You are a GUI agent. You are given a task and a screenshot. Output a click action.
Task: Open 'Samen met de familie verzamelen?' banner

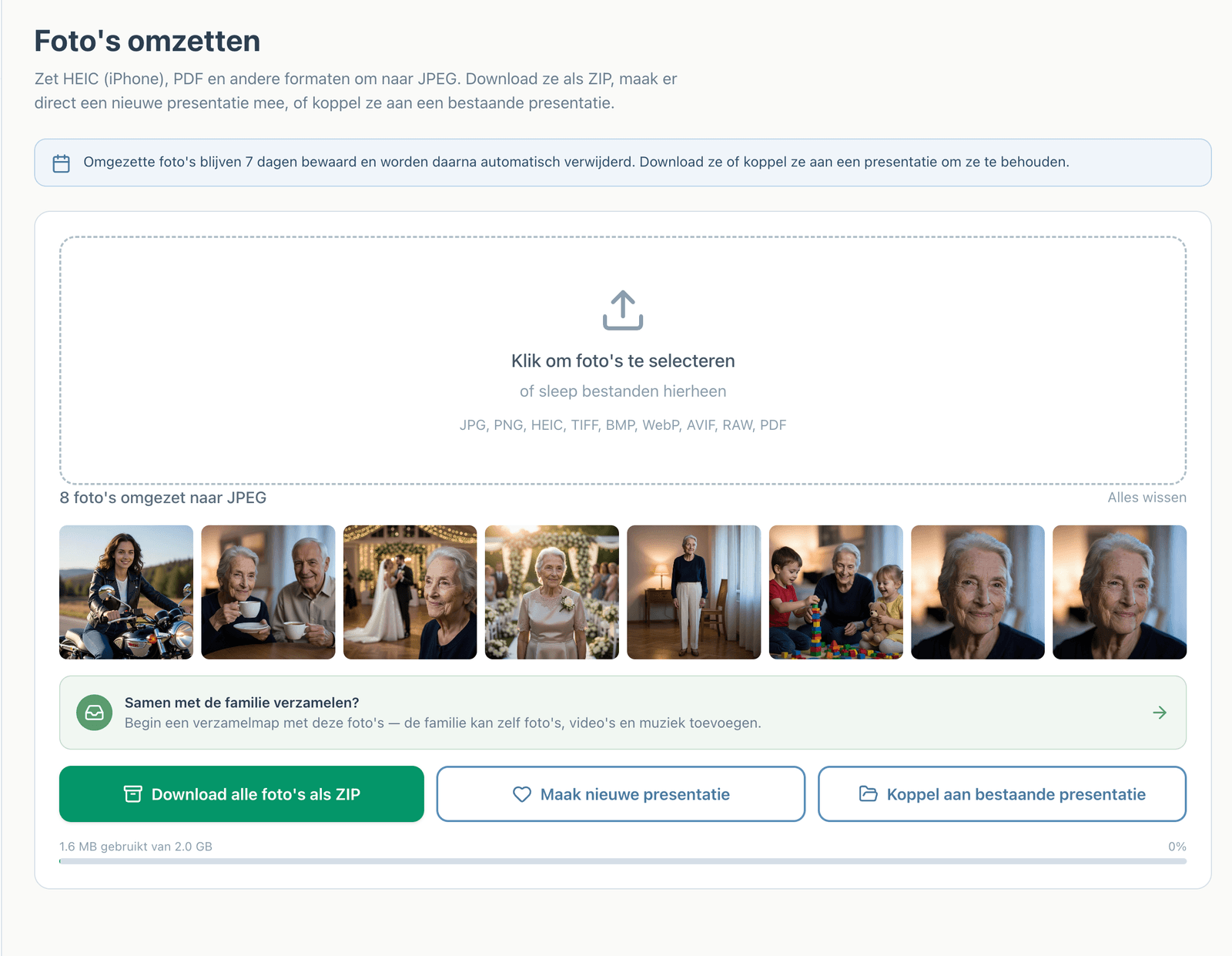(623, 713)
